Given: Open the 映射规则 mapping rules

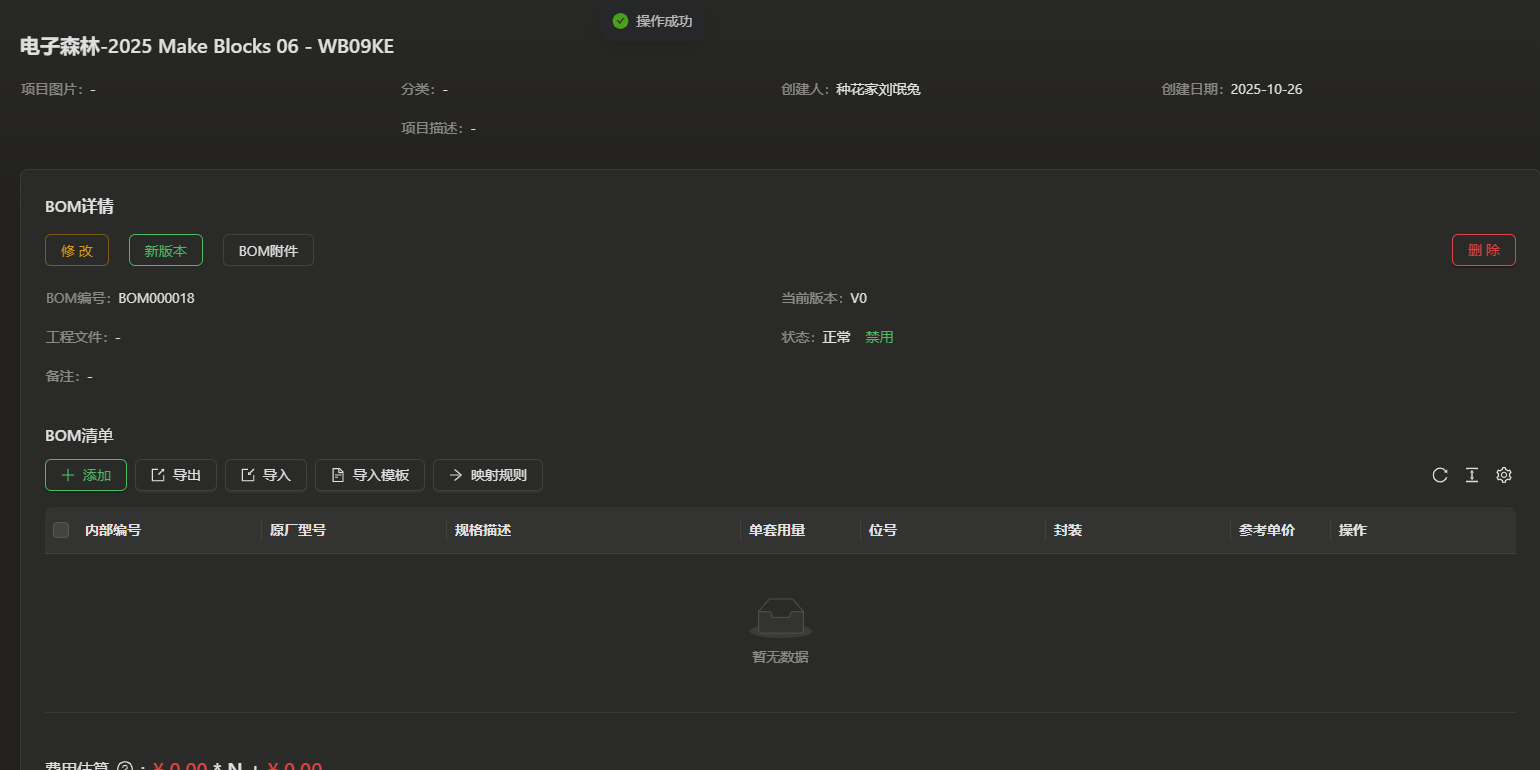Looking at the screenshot, I should click(x=488, y=475).
